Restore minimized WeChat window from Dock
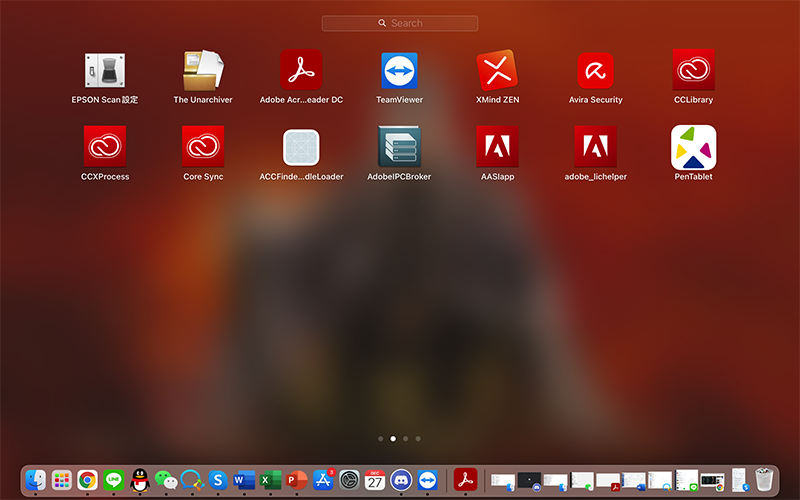The width and height of the screenshot is (800, 500). pyautogui.click(x=582, y=481)
